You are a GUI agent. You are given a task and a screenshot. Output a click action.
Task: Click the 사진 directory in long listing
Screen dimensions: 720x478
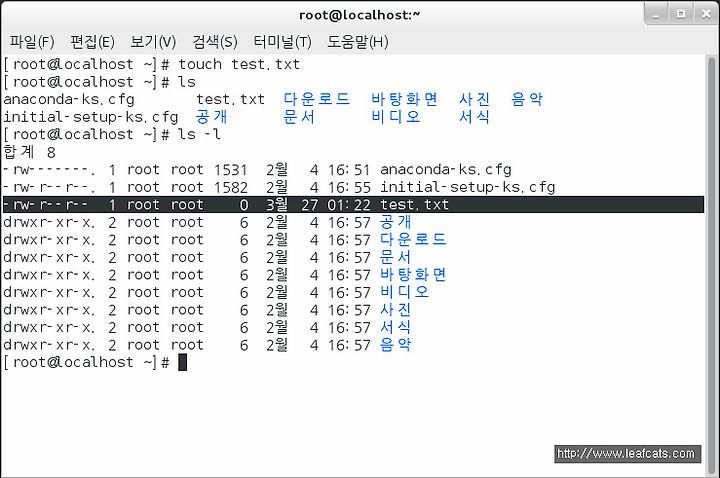pyautogui.click(x=395, y=310)
